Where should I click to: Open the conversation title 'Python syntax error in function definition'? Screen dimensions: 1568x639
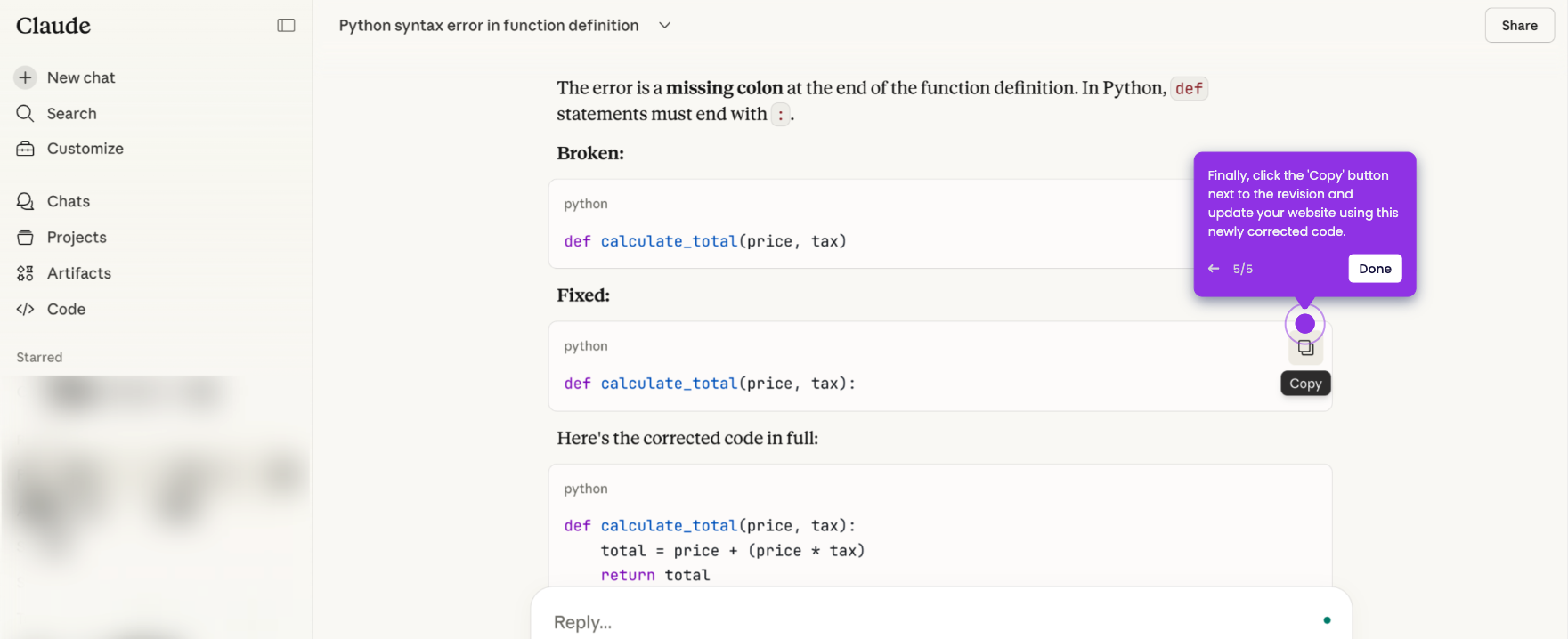(489, 26)
